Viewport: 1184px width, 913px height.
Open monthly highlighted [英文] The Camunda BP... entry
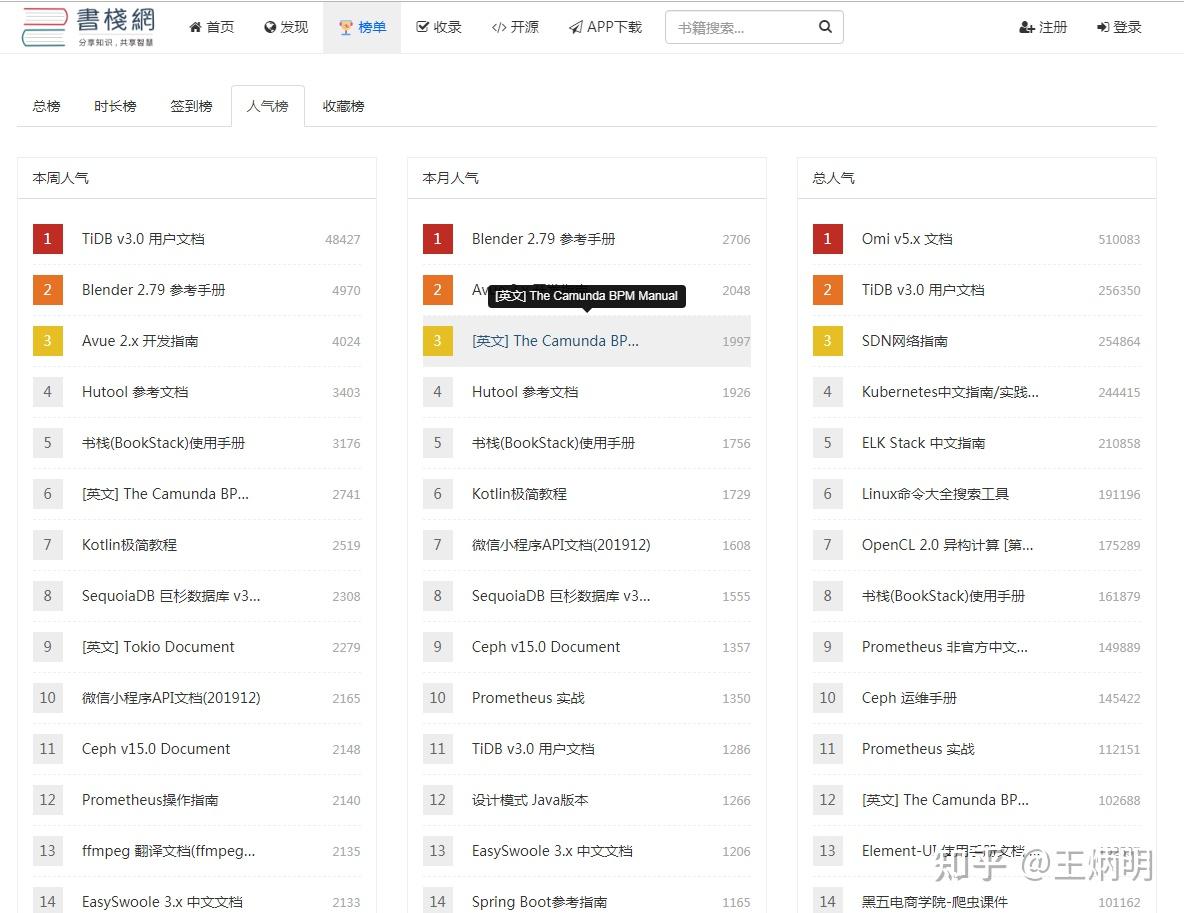tap(555, 341)
